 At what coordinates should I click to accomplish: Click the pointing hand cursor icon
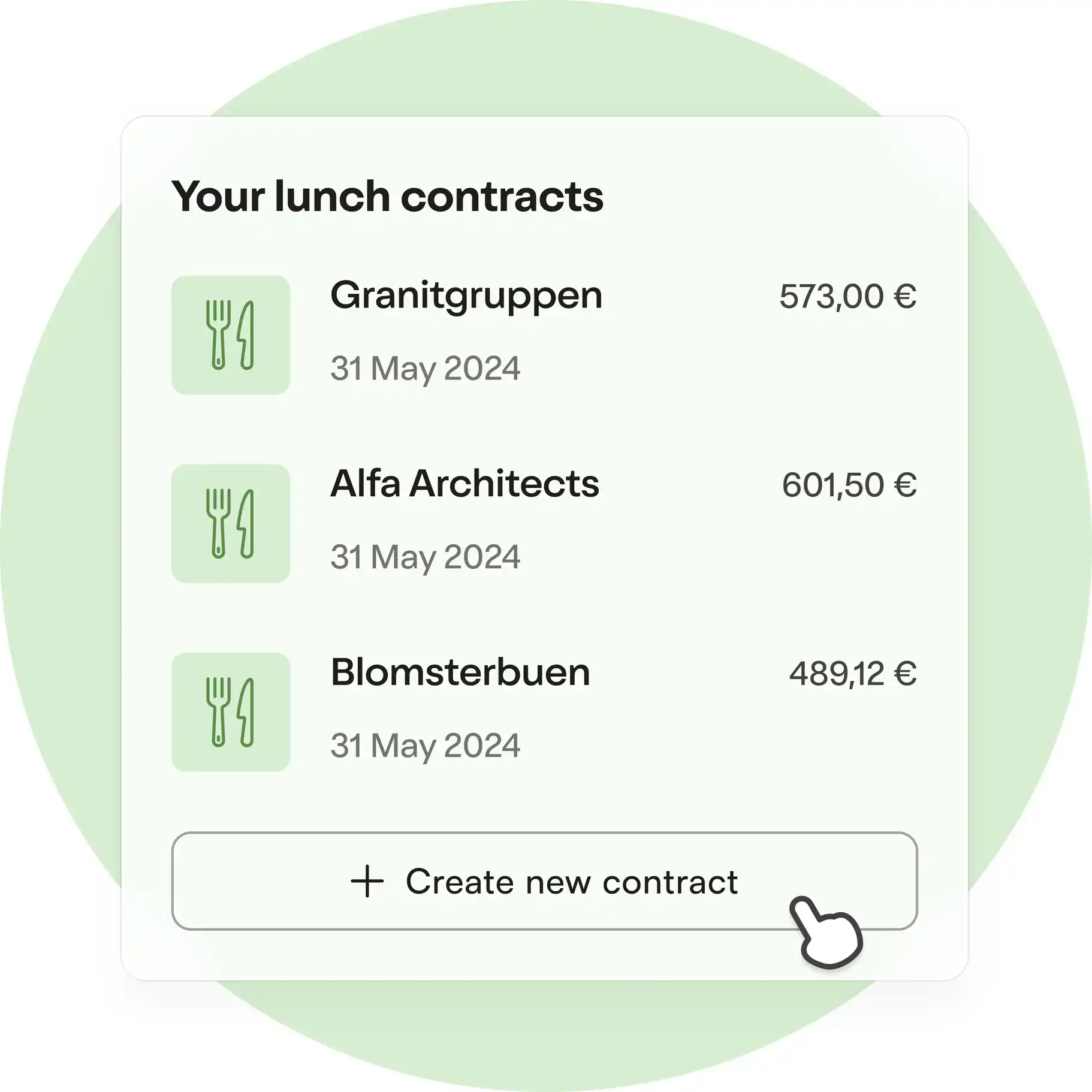[826, 931]
